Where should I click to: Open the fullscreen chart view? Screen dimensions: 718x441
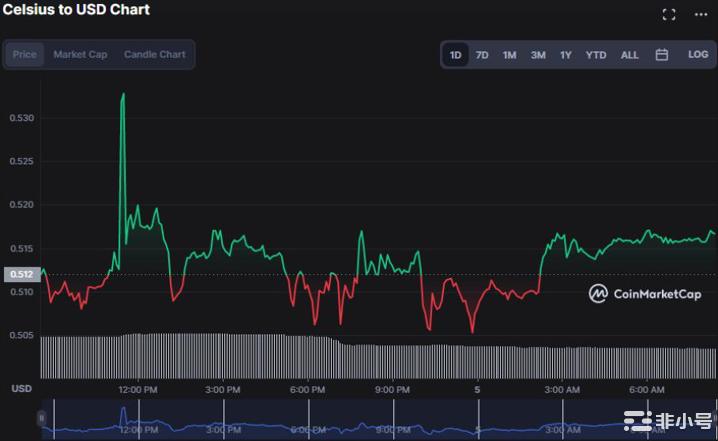pos(669,14)
